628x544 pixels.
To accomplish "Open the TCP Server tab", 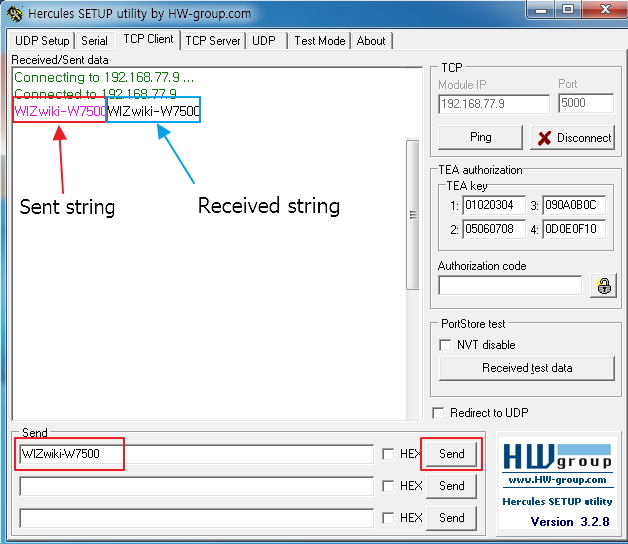I will [x=213, y=41].
